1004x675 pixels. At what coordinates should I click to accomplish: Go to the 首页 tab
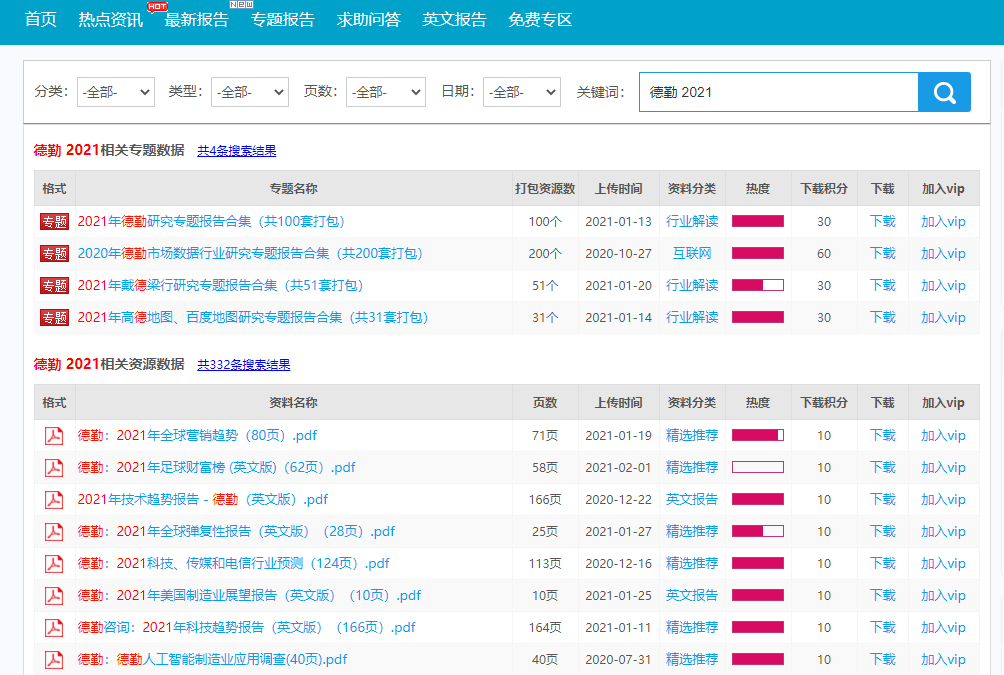pos(40,20)
